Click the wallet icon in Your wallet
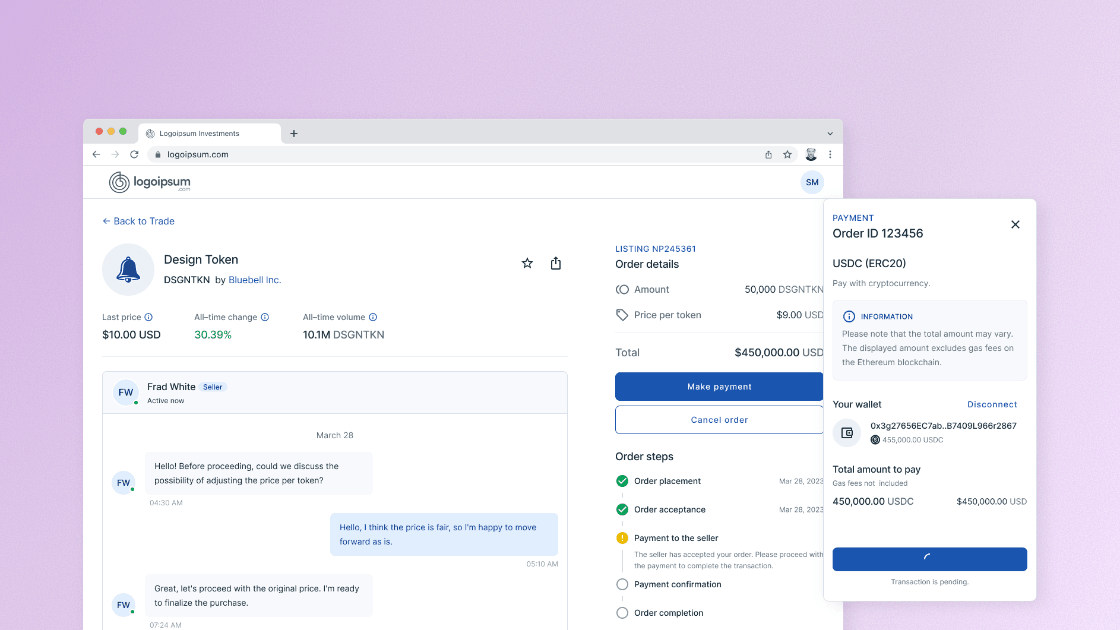 click(847, 433)
